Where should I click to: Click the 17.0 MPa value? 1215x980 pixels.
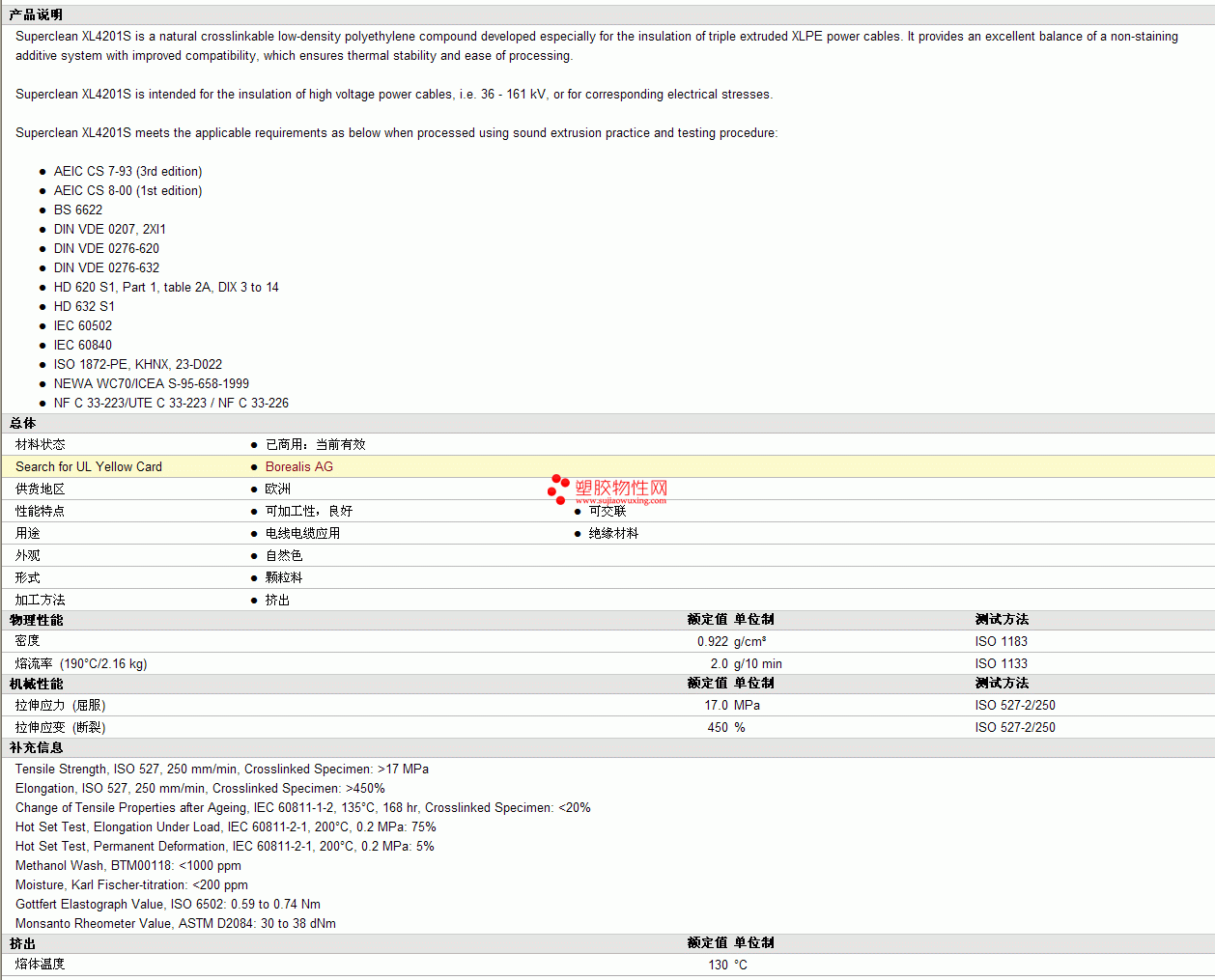[732, 705]
